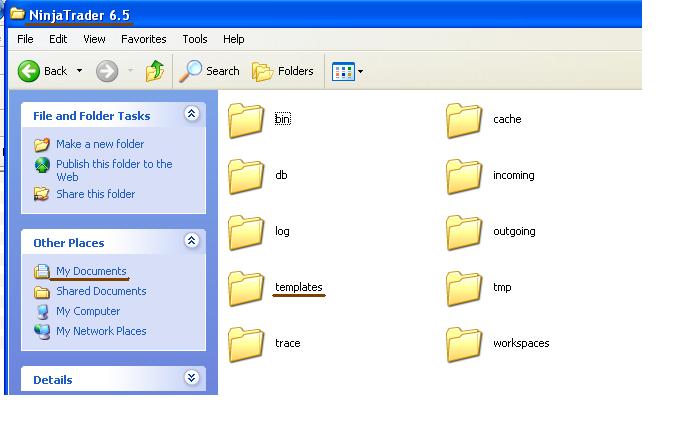Viewport: 689px width, 425px height.
Task: Click the tmp folder name label
Action: tap(502, 287)
